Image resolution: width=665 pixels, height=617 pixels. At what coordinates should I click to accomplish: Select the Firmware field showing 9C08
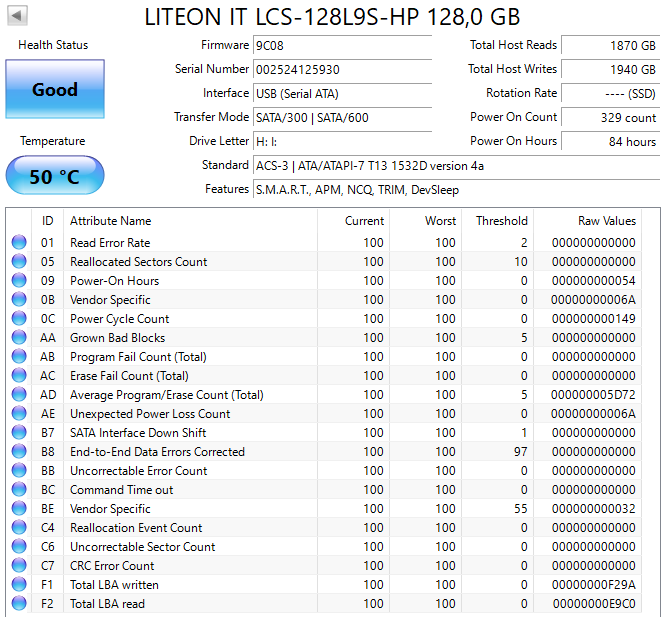click(x=342, y=45)
